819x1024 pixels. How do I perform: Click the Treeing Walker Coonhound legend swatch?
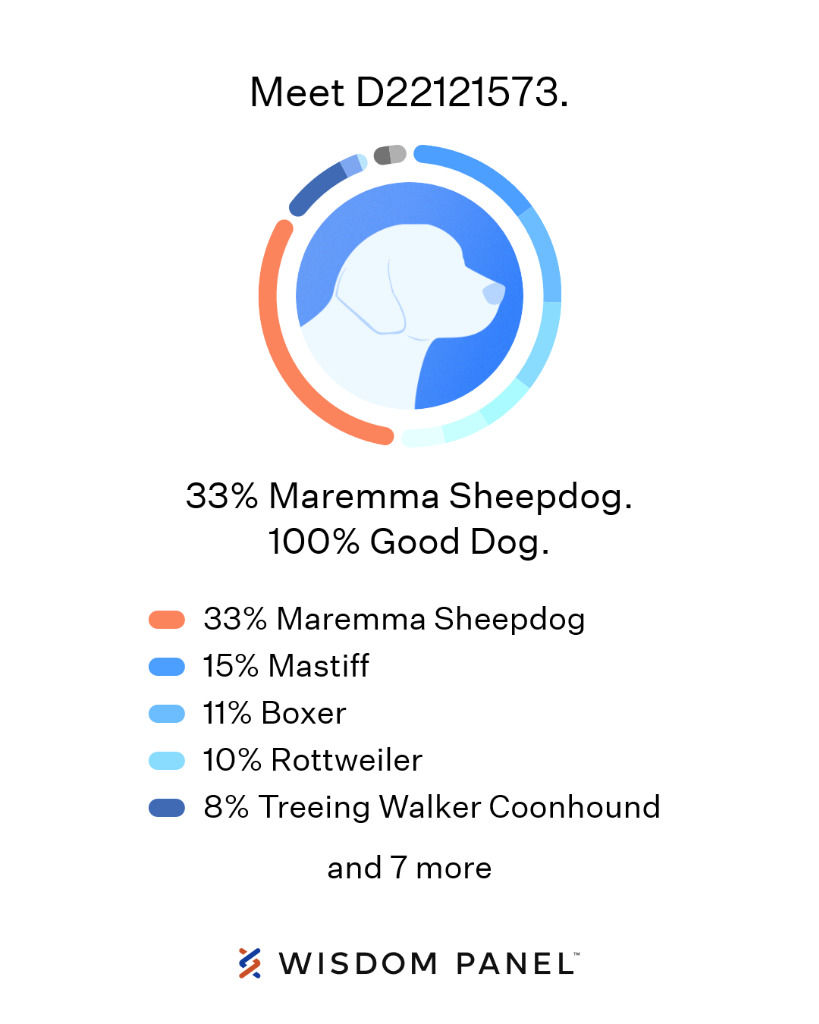click(x=167, y=807)
